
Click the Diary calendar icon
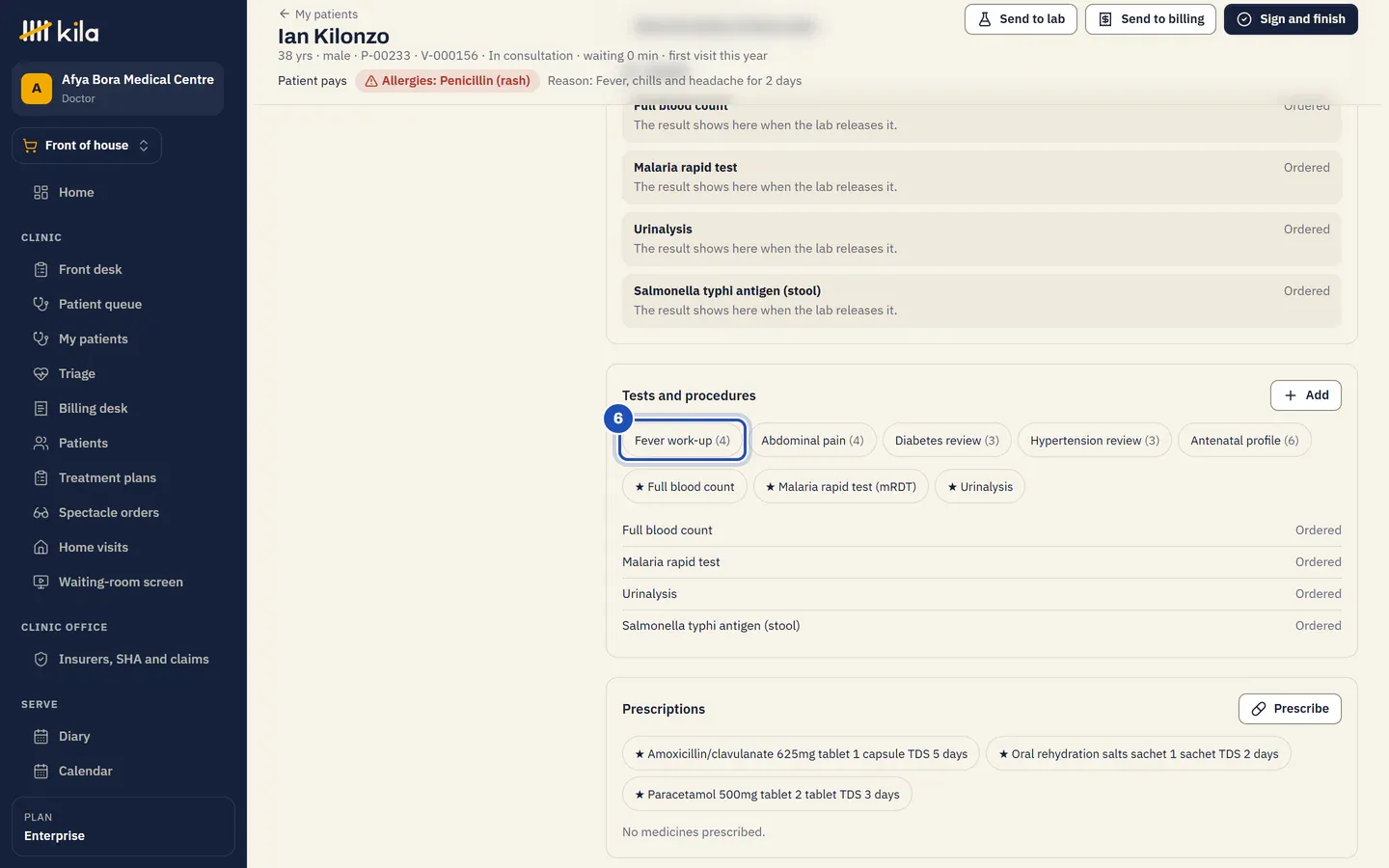(x=41, y=736)
